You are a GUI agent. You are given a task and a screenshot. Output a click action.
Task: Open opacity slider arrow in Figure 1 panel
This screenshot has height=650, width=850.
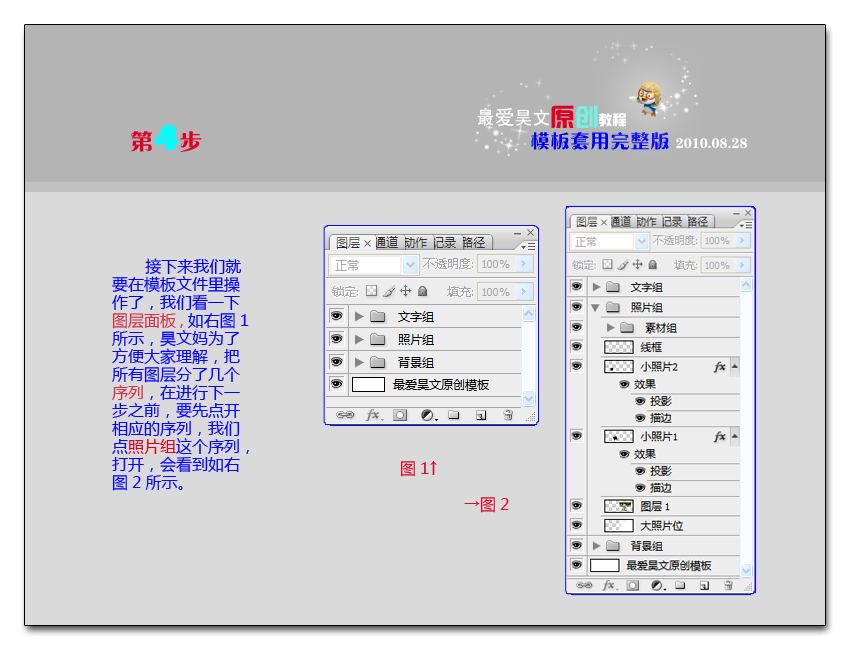coord(524,263)
